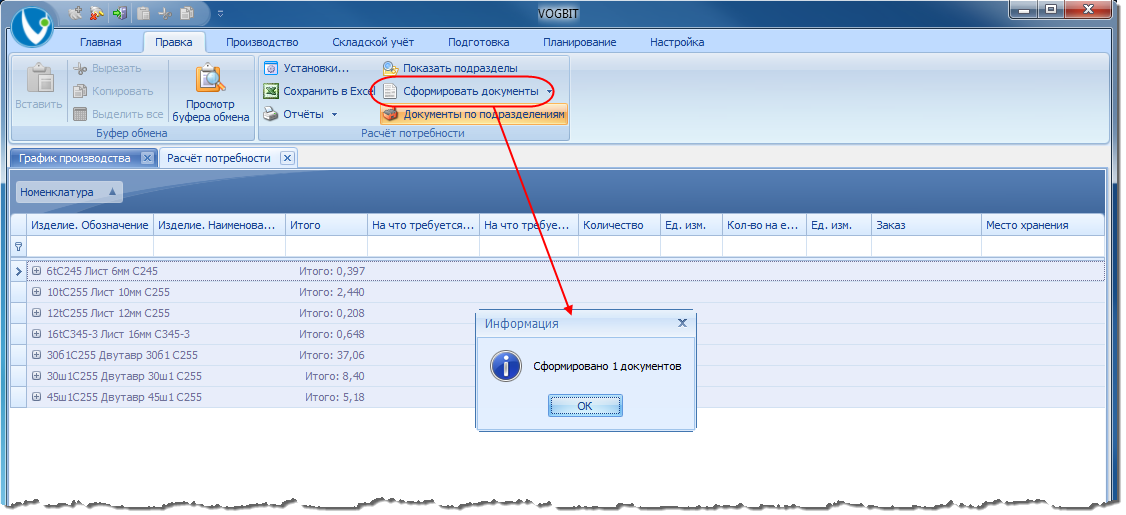Close the График производства tab
1126x515 pixels.
click(x=147, y=158)
